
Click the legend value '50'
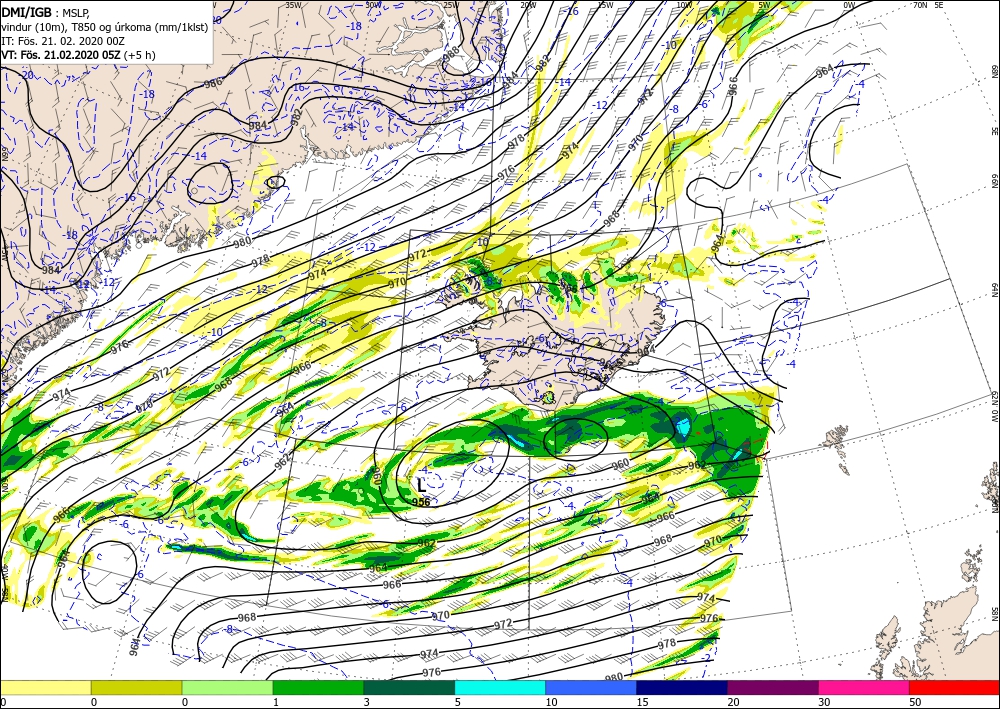(915, 702)
